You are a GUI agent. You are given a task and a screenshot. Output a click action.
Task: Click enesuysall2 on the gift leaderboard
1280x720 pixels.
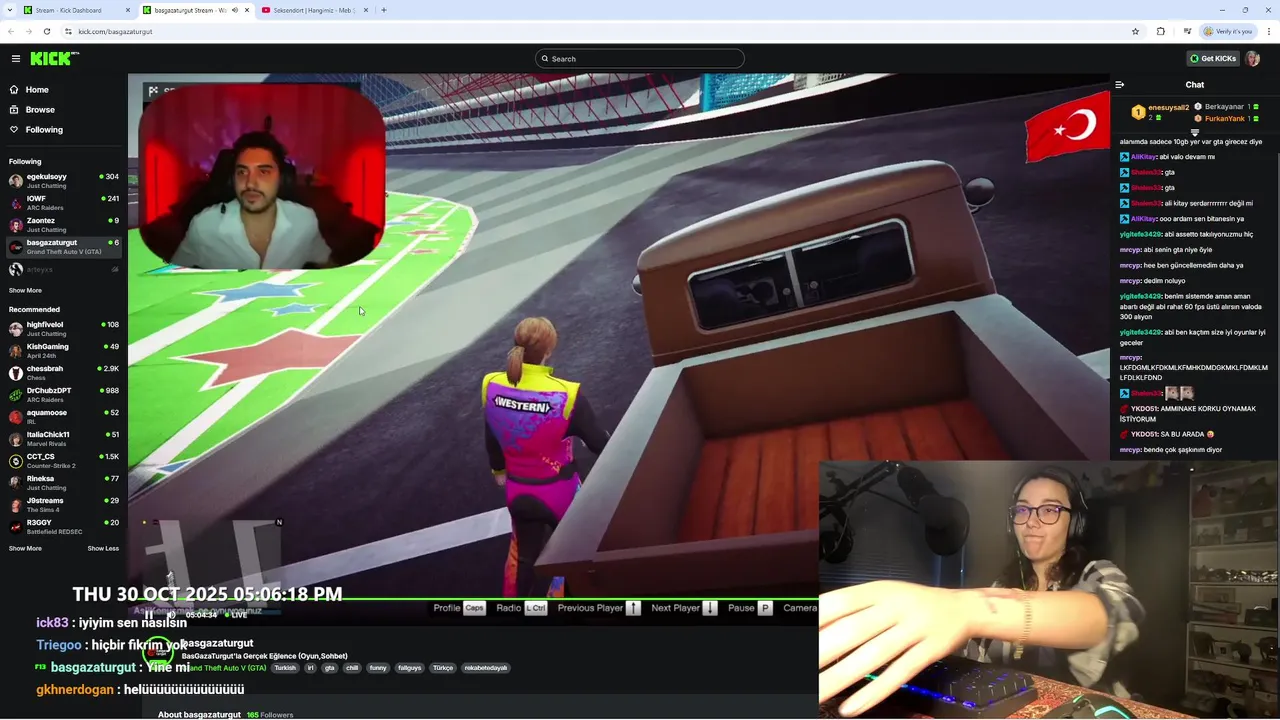coord(1168,107)
